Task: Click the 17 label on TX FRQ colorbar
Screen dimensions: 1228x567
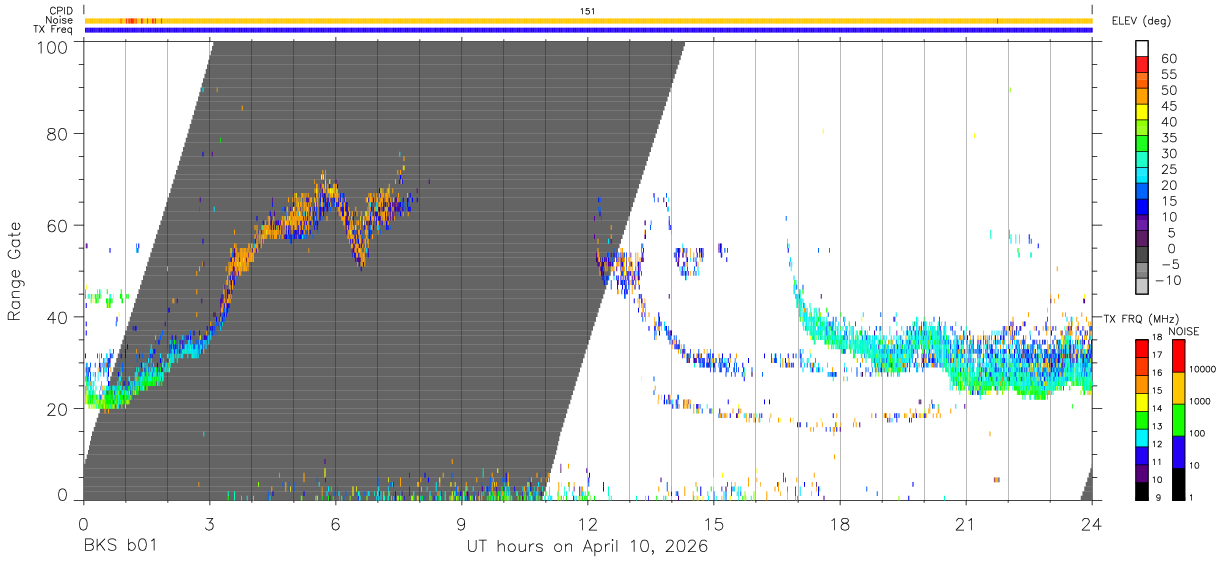Action: [1159, 355]
